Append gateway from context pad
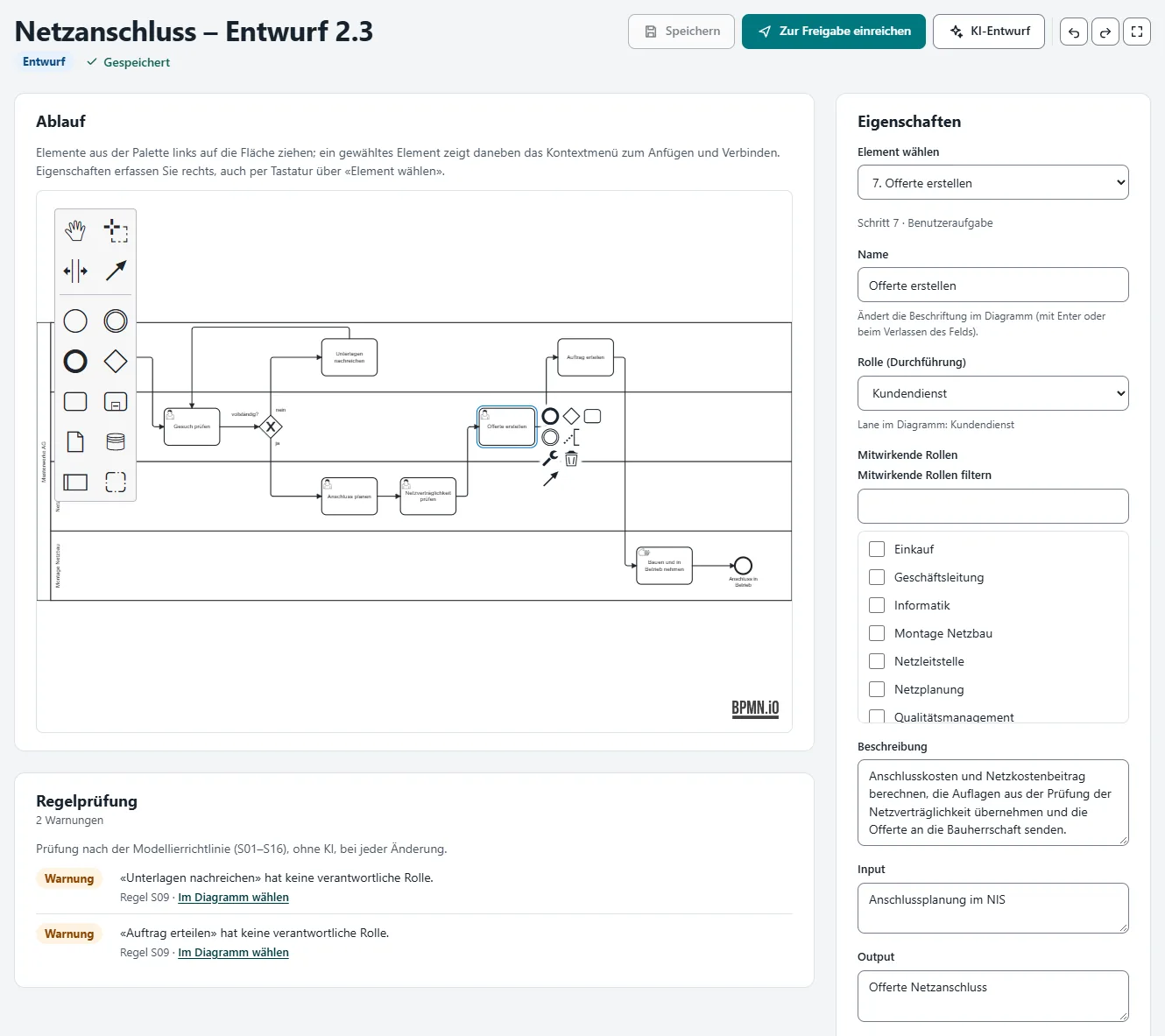The height and width of the screenshot is (1036, 1165). click(571, 416)
